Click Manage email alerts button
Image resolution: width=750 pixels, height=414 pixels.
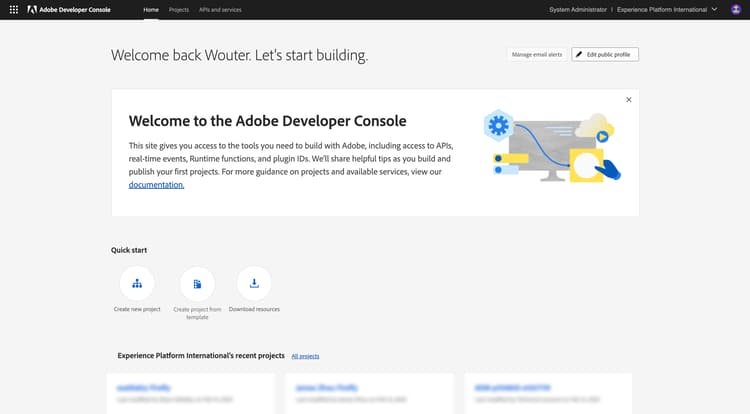point(537,54)
